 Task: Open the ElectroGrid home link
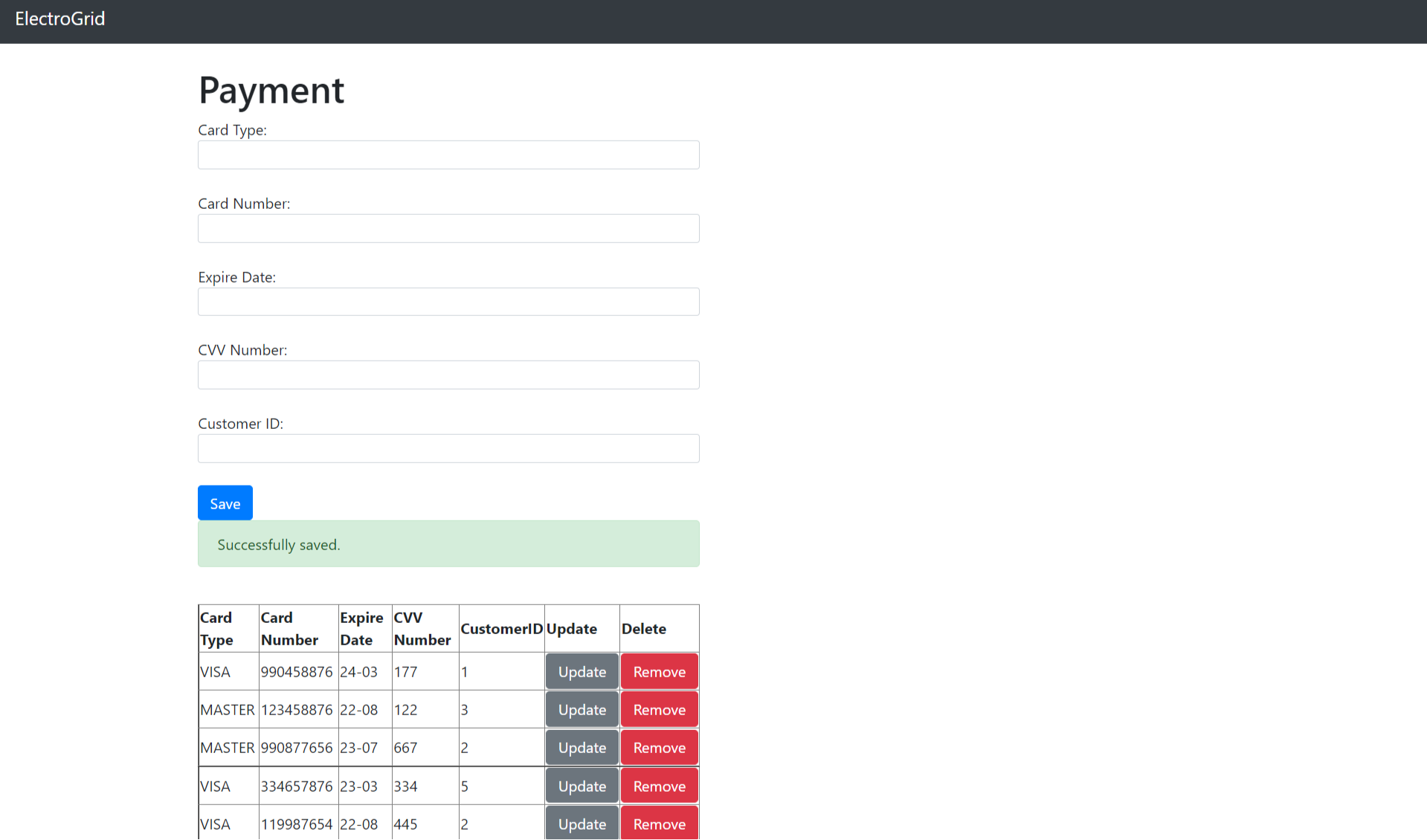pyautogui.click(x=59, y=19)
